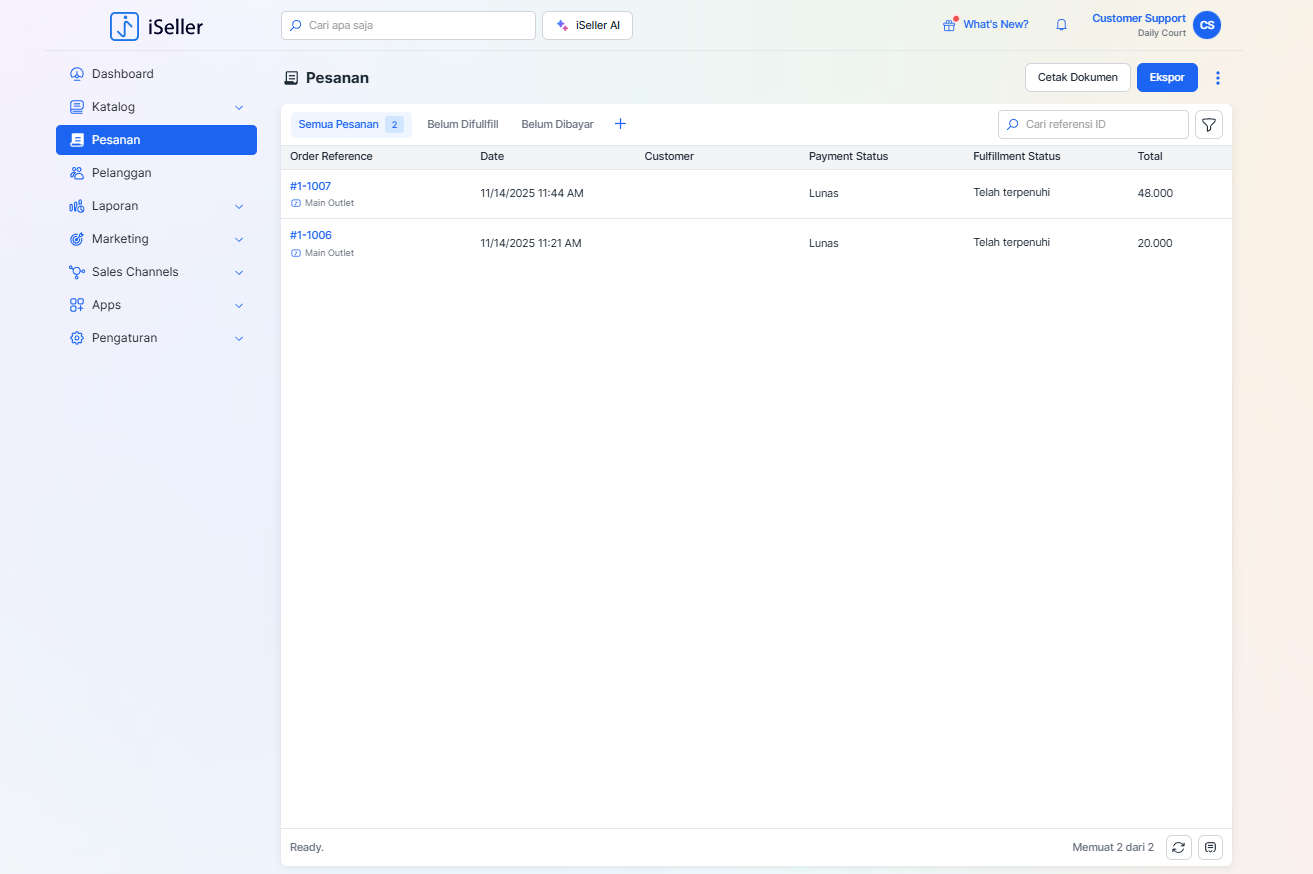Open the notes icon in footer
1313x874 pixels.
click(x=1210, y=848)
